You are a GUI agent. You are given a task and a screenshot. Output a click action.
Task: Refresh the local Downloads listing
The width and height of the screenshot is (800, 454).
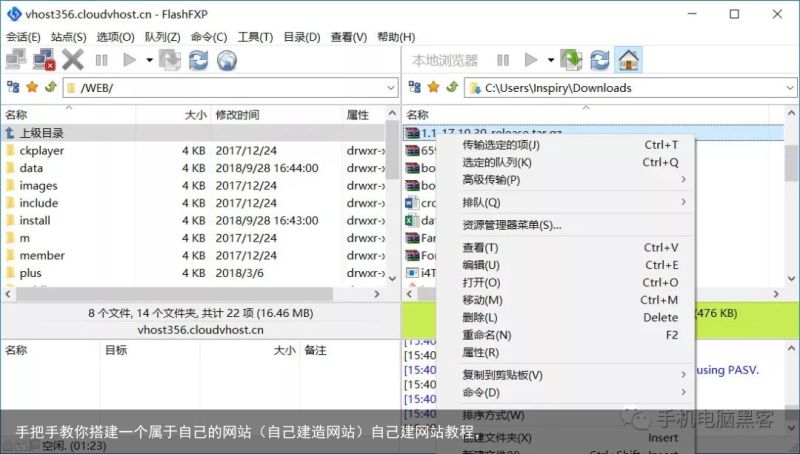[x=599, y=60]
